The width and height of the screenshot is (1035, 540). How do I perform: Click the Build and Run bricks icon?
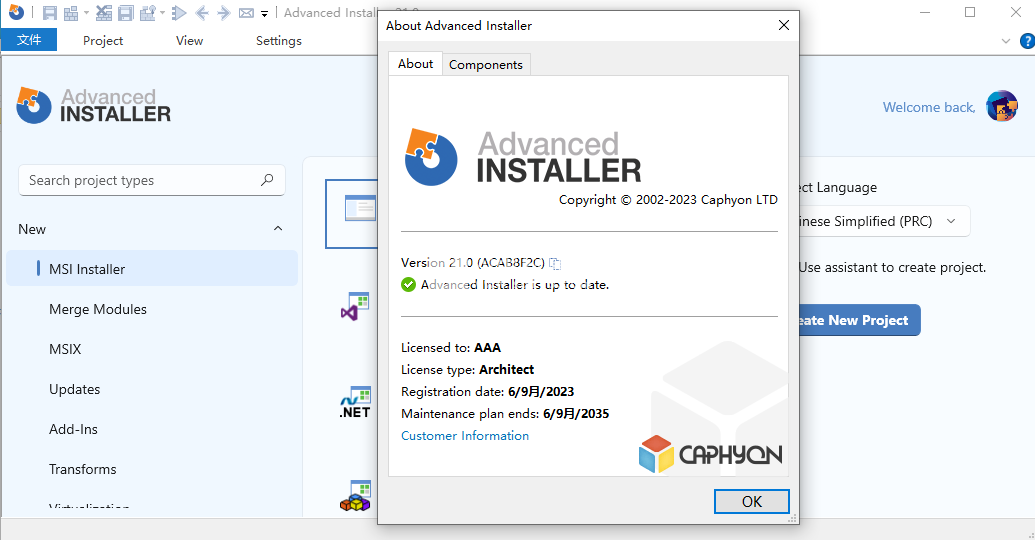coord(148,13)
